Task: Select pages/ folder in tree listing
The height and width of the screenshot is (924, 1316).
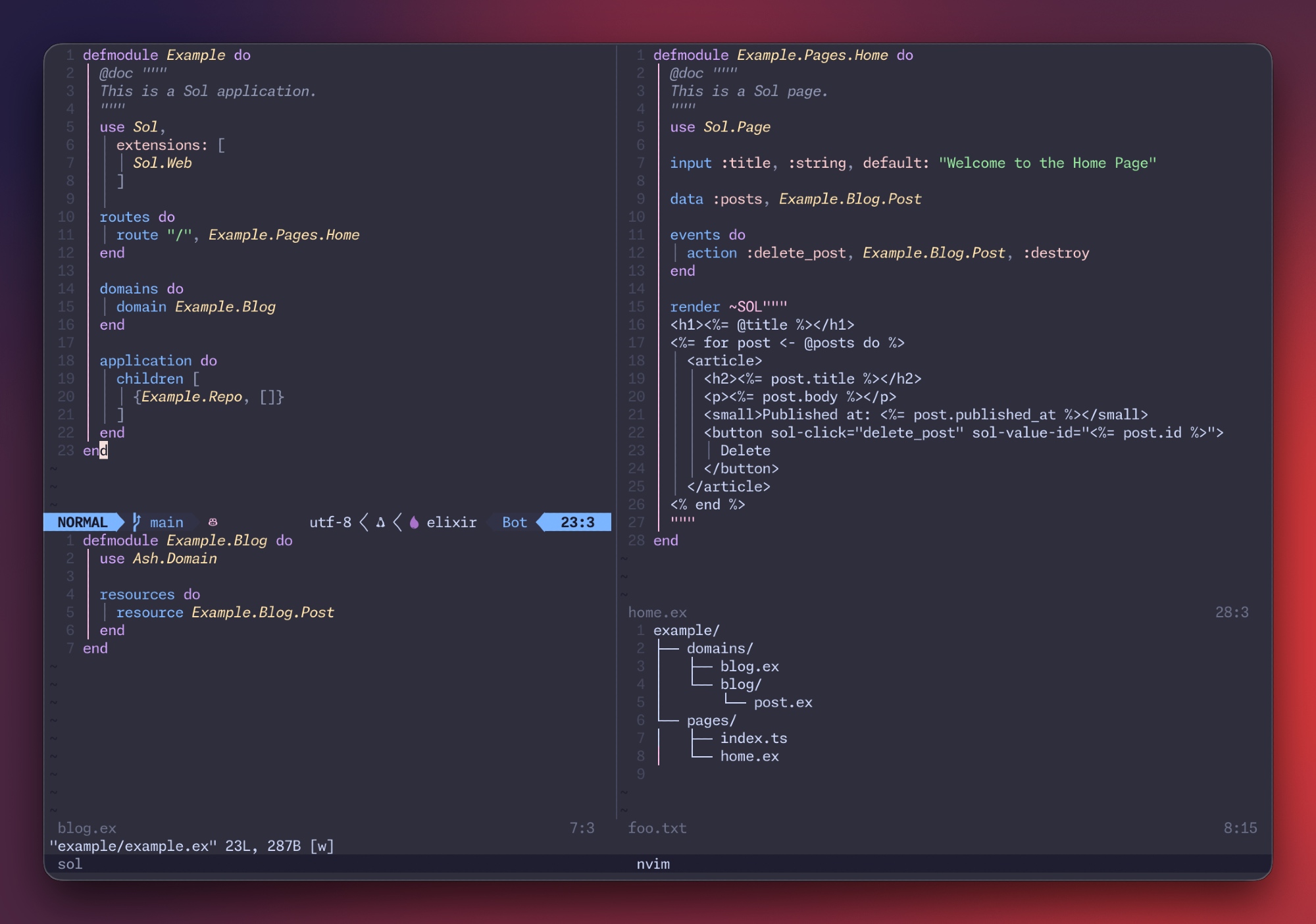Action: (711, 720)
